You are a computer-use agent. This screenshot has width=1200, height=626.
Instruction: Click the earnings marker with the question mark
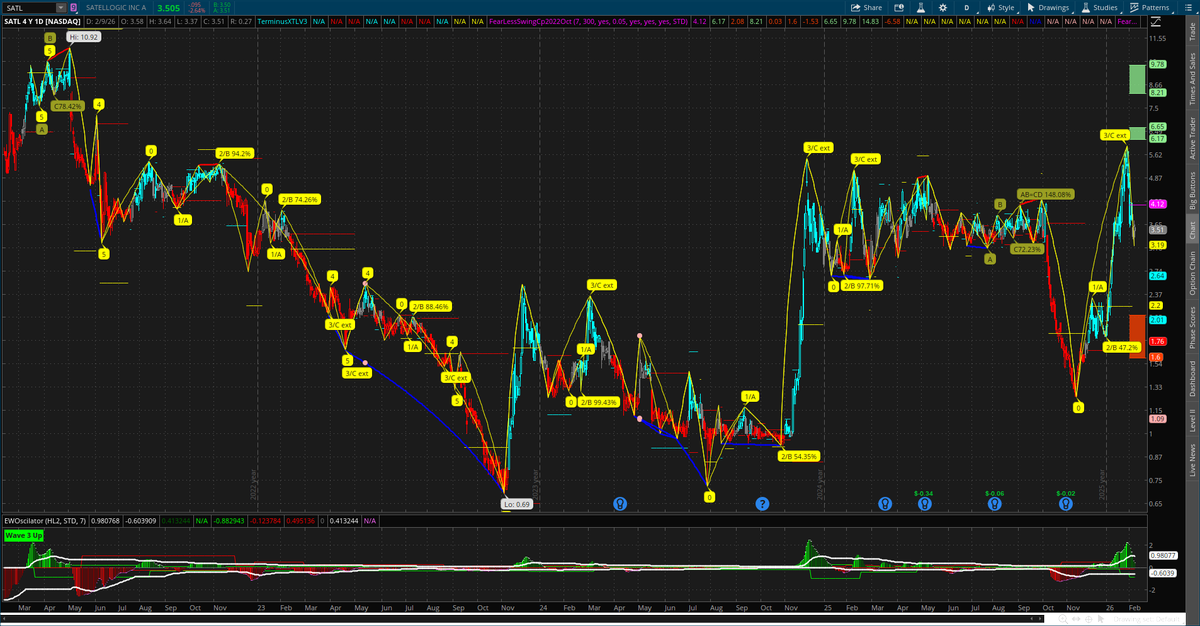coord(762,503)
